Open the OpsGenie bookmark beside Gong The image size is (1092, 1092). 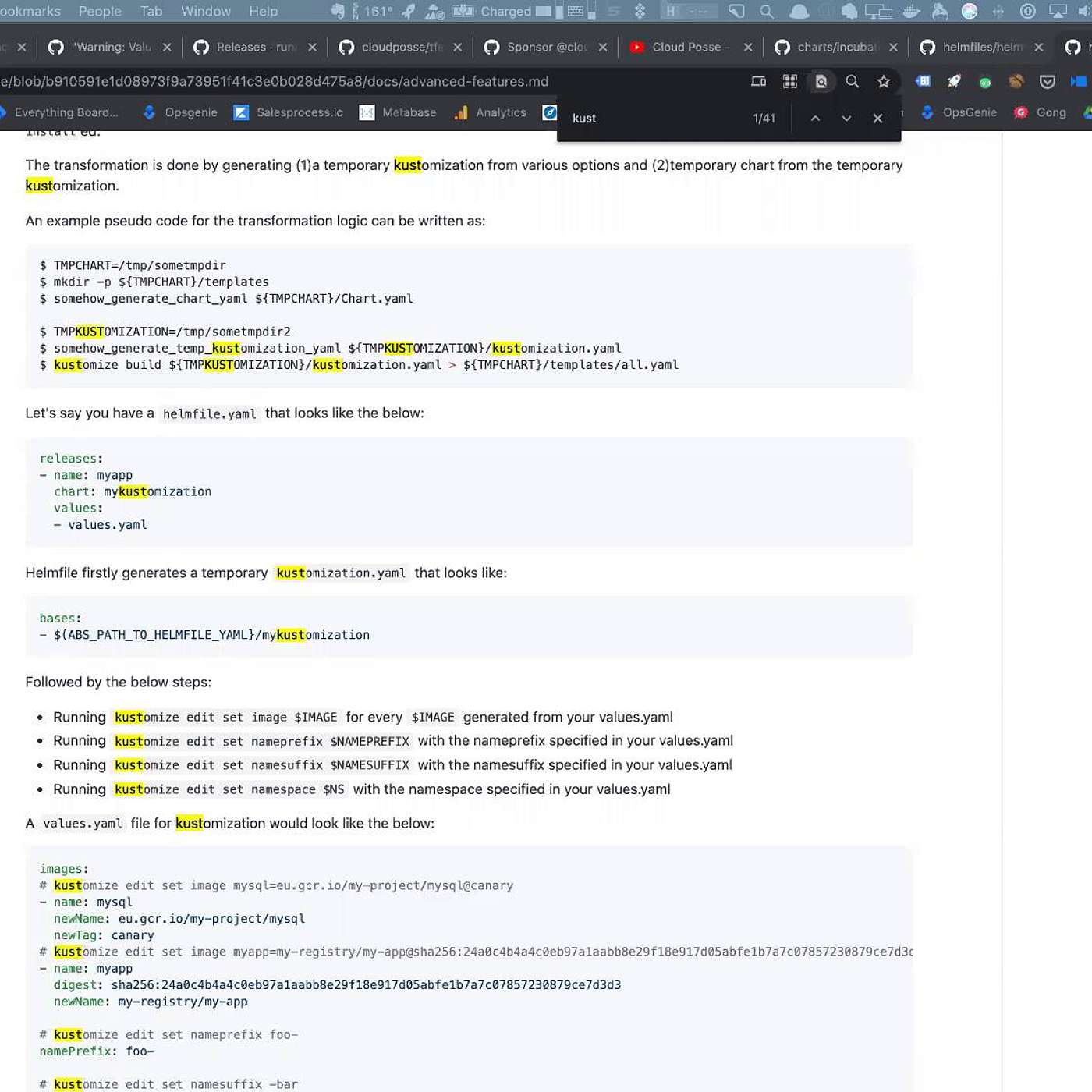[959, 112]
